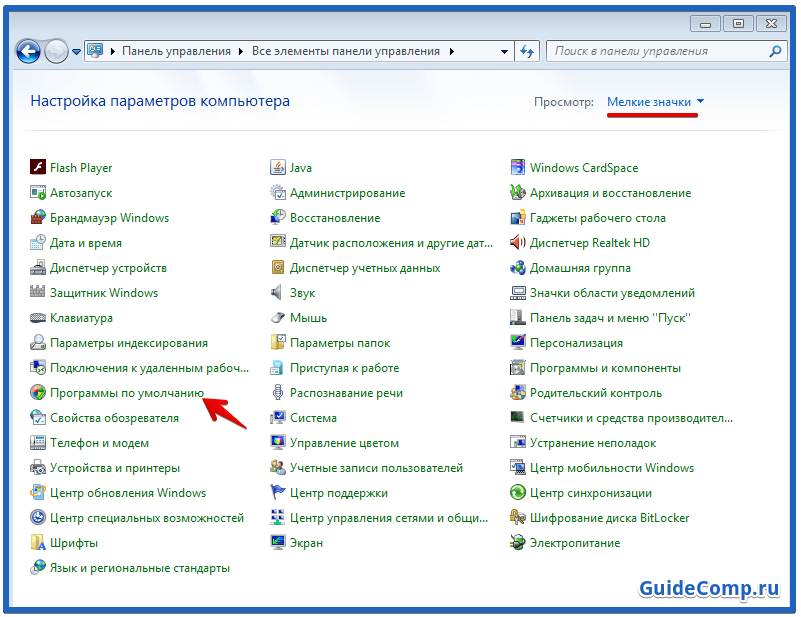This screenshot has height=617, width=801.
Task: Click the Windows Firewall brick wall icon
Action: point(38,218)
